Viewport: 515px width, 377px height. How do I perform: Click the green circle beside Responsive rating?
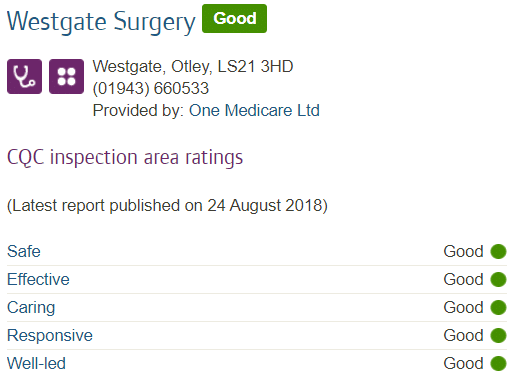[498, 335]
